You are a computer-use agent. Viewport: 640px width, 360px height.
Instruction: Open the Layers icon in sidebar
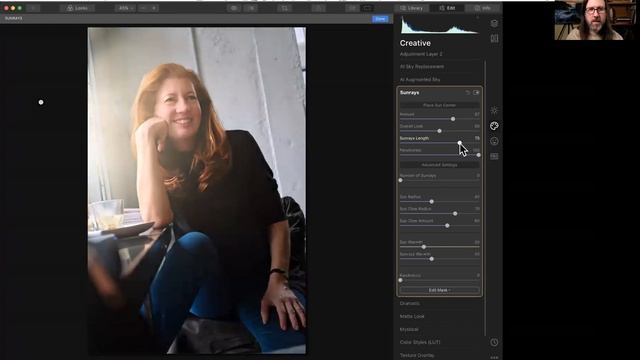tap(494, 23)
